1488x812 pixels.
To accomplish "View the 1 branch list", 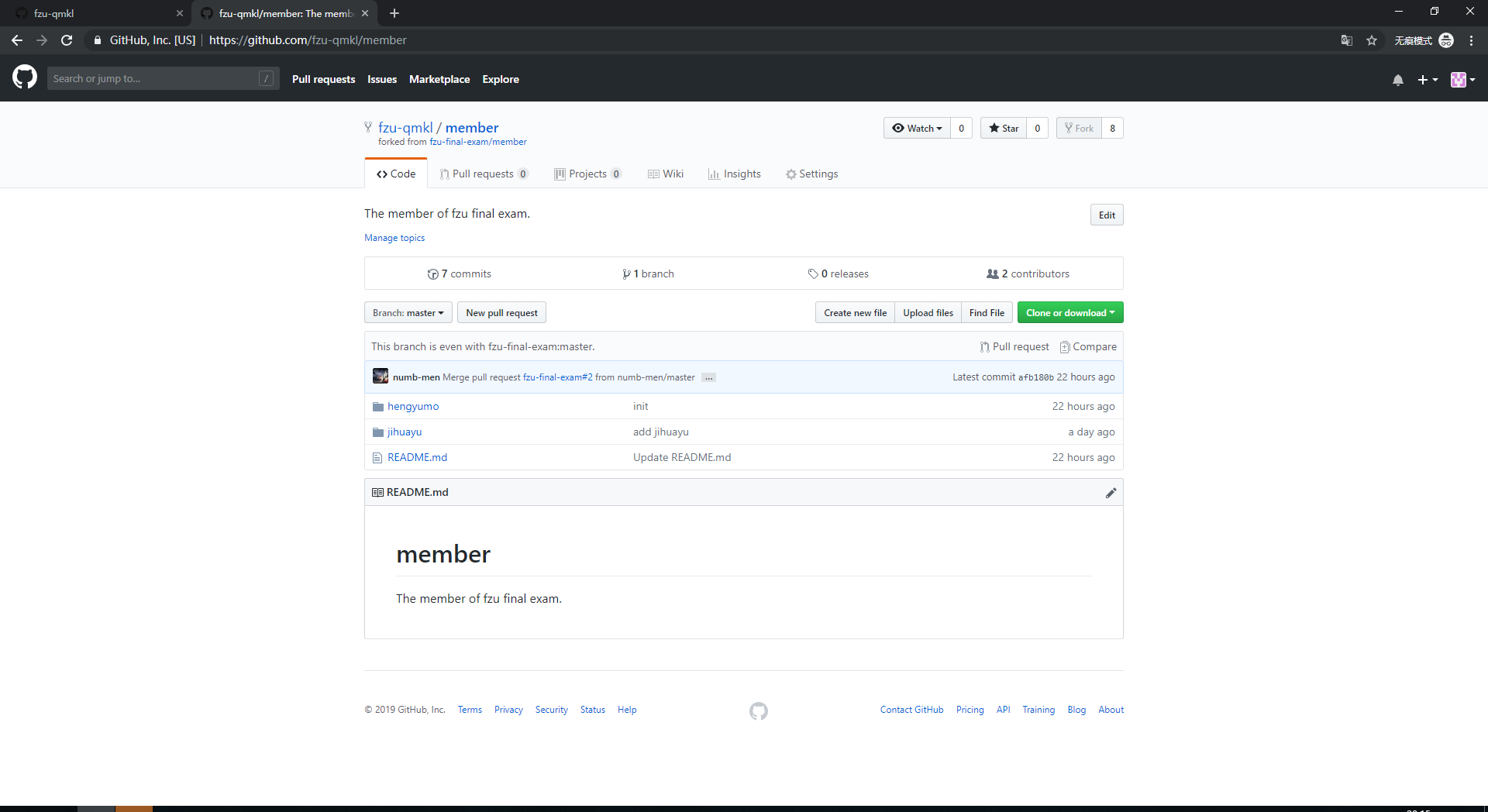I will click(x=648, y=274).
